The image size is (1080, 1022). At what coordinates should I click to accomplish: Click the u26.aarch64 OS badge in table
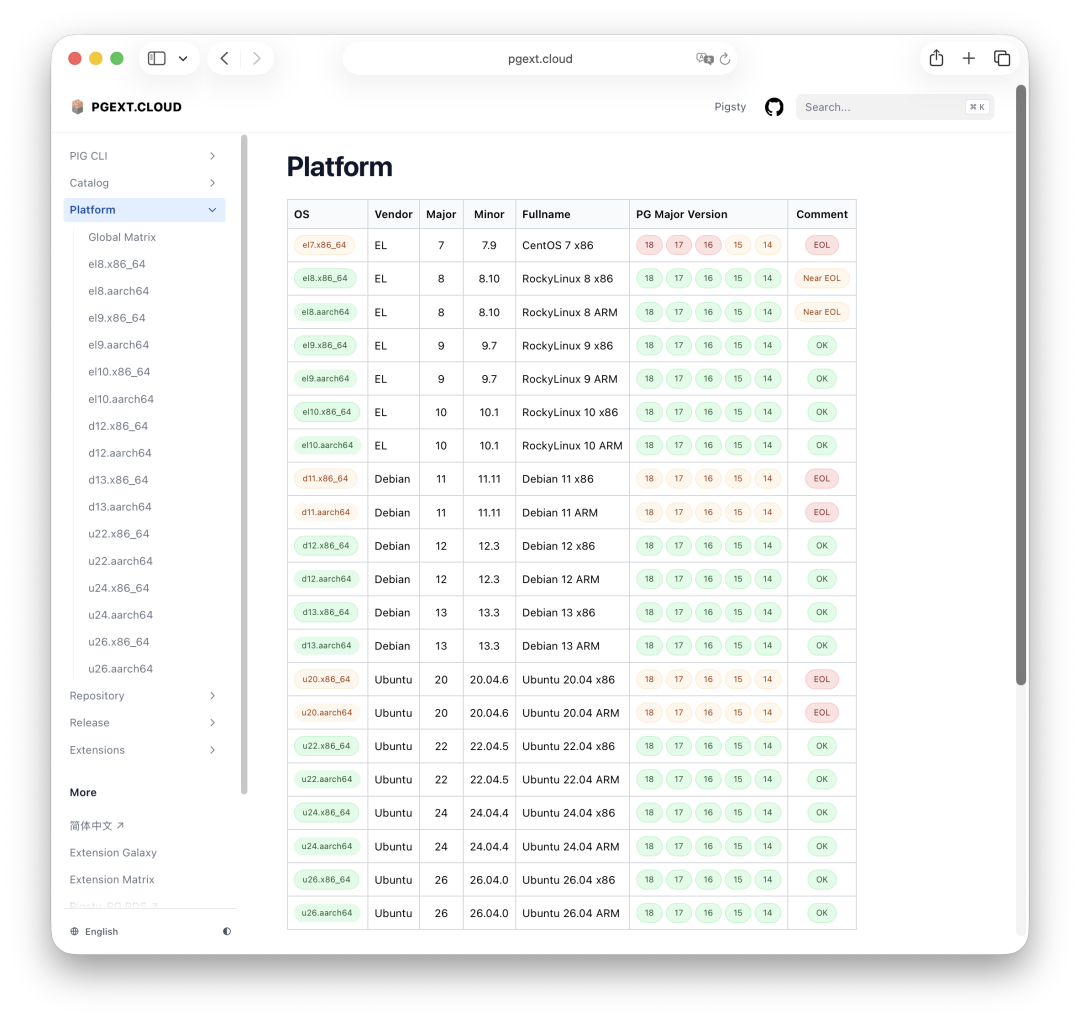[x=326, y=913]
